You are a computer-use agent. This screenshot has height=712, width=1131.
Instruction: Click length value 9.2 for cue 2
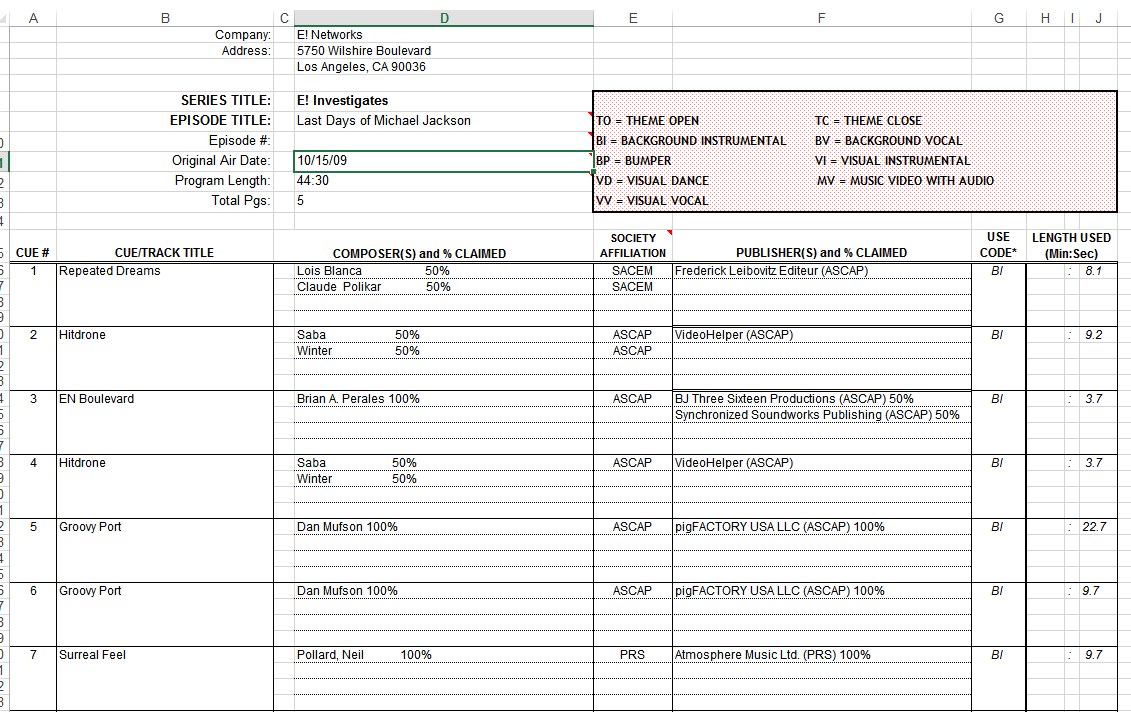(x=1093, y=335)
